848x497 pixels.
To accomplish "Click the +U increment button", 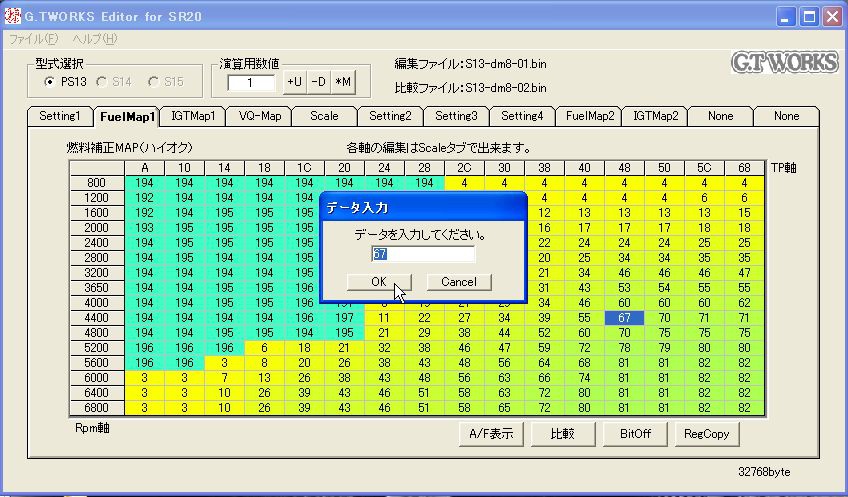I will (x=295, y=82).
